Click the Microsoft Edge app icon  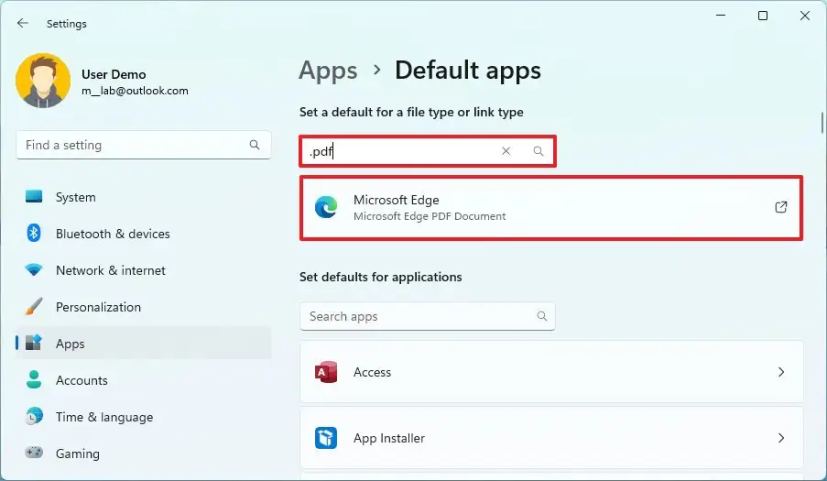click(x=326, y=207)
